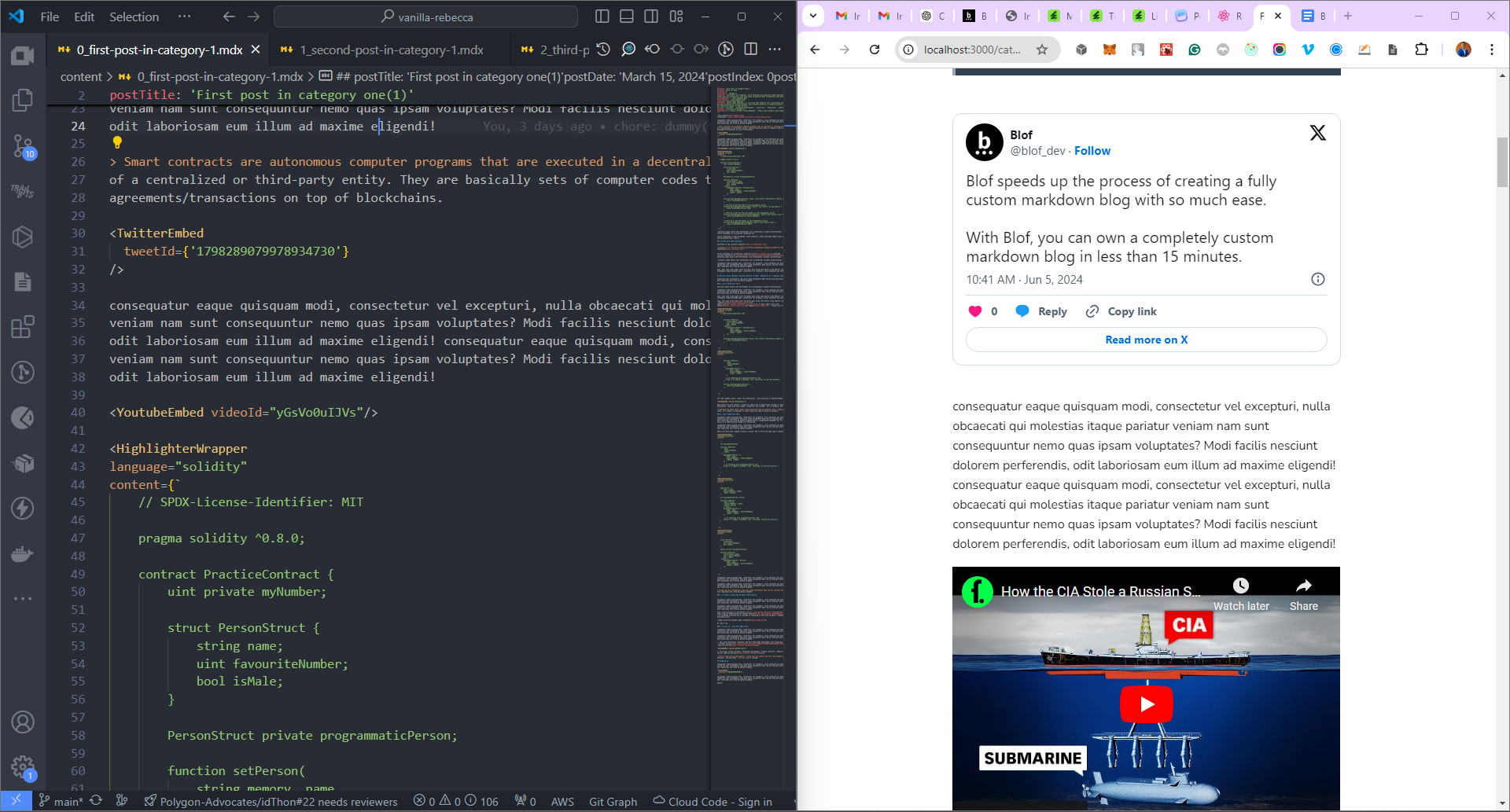
Task: Open Chrome Extensions puzzle icon
Action: pyautogui.click(x=1421, y=50)
